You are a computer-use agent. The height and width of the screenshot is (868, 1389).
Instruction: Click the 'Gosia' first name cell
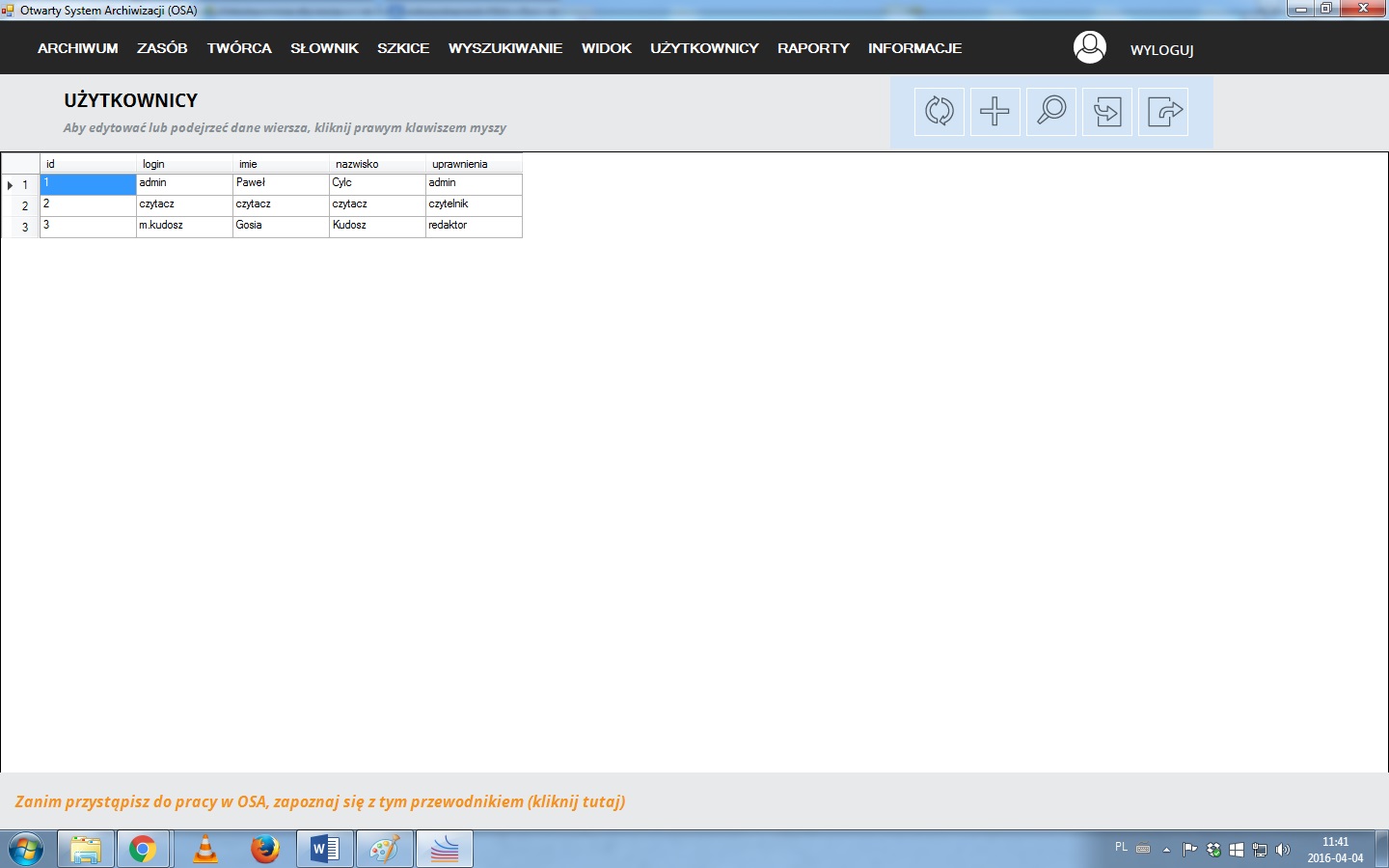tap(281, 227)
